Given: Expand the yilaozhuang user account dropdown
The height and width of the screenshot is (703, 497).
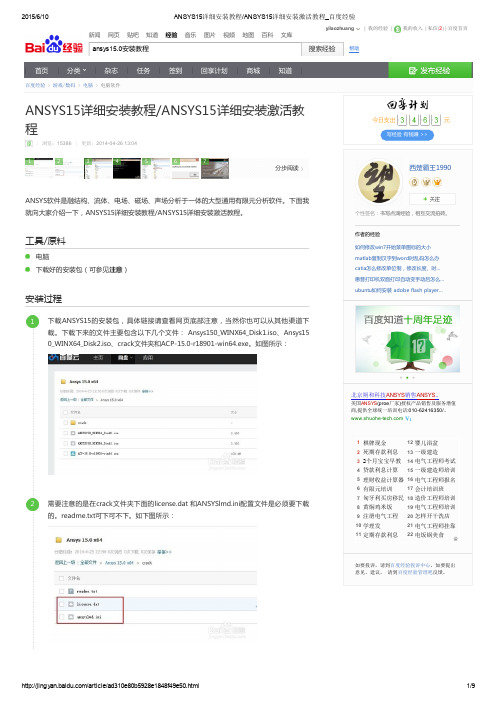Looking at the screenshot, I should point(343,28).
